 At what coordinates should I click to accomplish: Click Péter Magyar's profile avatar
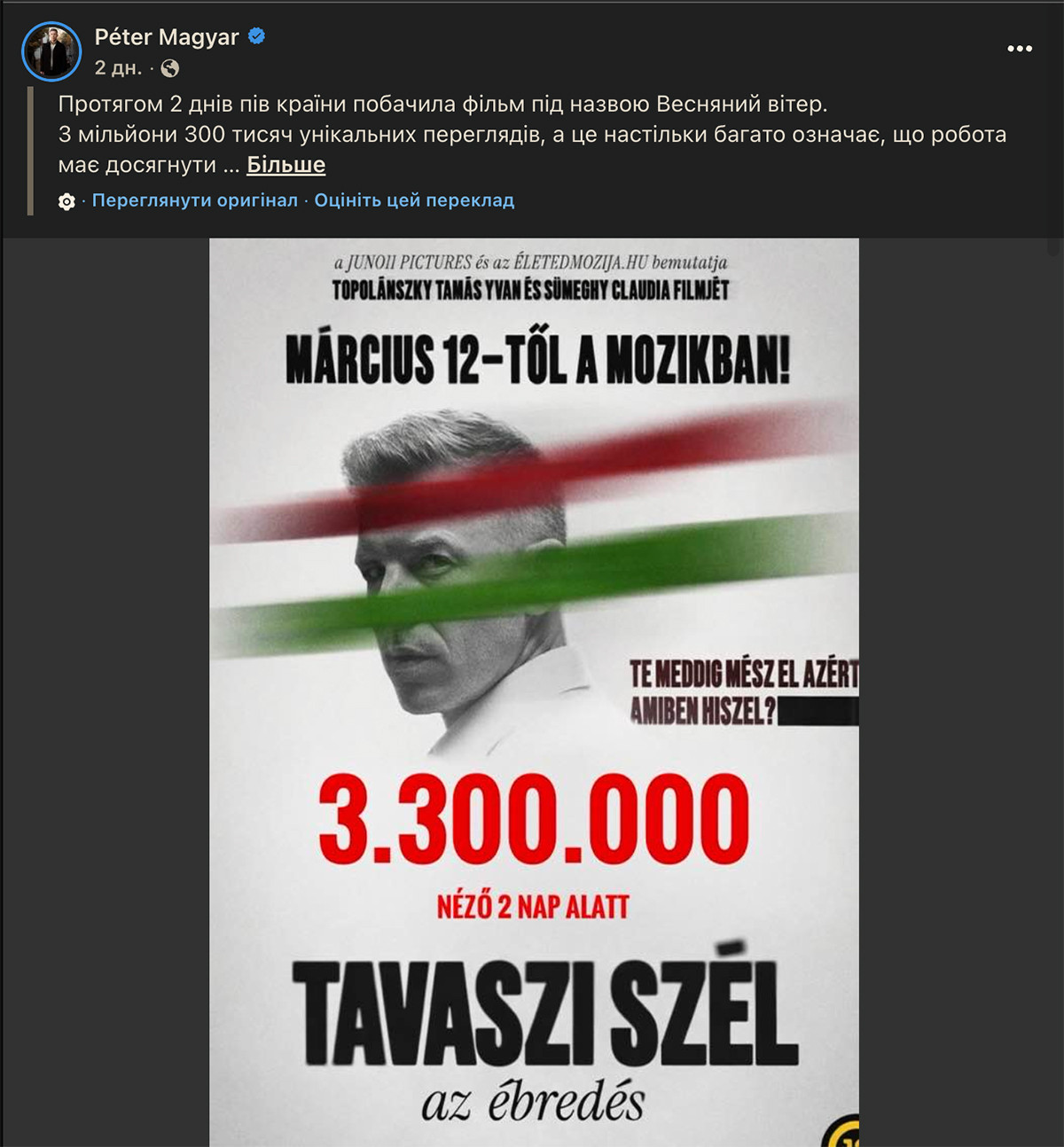tap(51, 51)
